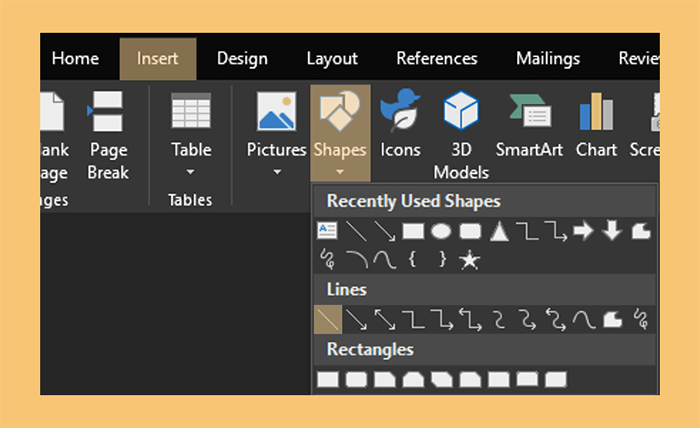Insert the 5-point Star shape
The width and height of the screenshot is (700, 428).
point(470,259)
